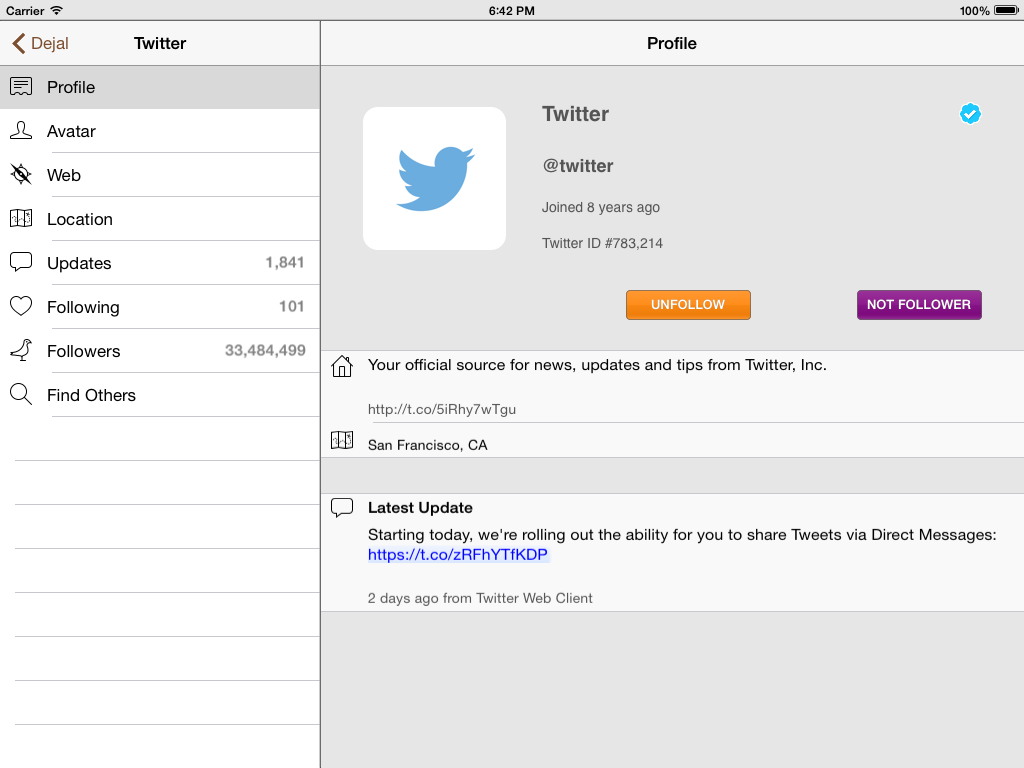This screenshot has height=768, width=1024.
Task: Tap the Followers count 33,484,499
Action: 265,351
